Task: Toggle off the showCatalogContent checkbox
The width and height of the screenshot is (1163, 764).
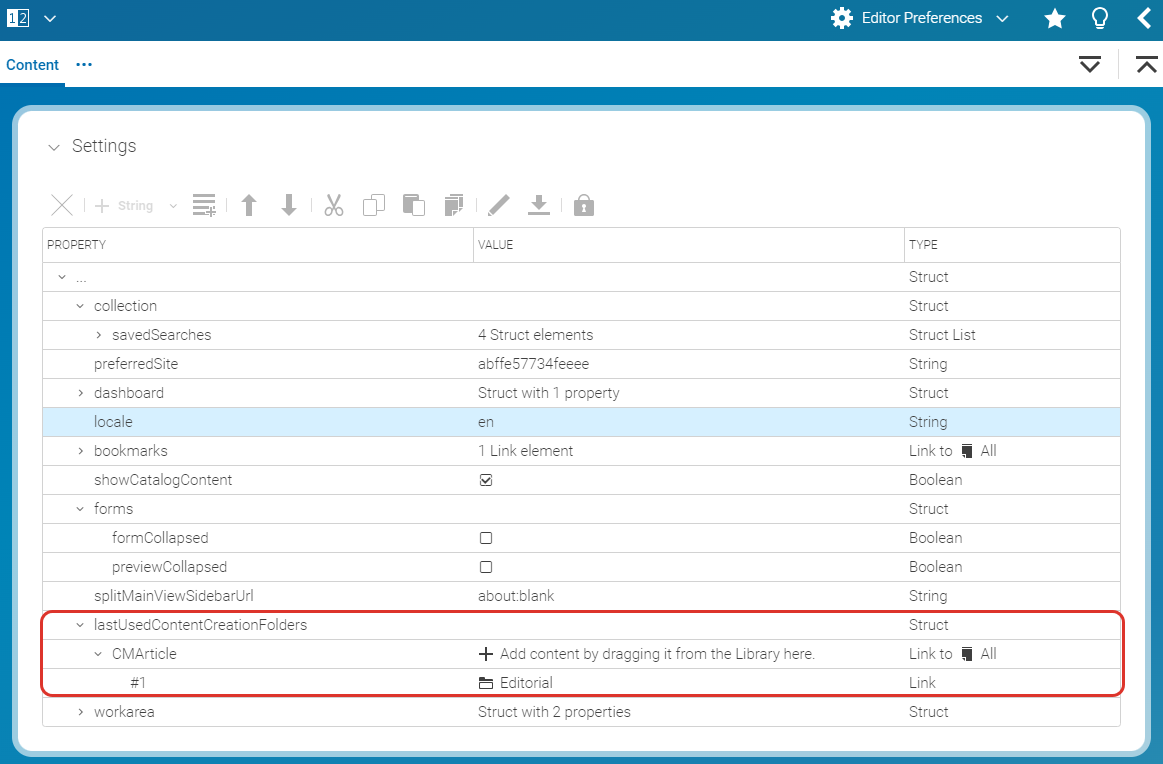Action: coord(486,480)
